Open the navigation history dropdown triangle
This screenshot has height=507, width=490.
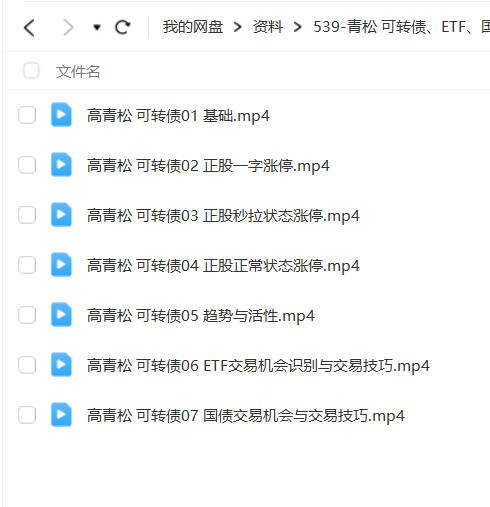tap(97, 27)
